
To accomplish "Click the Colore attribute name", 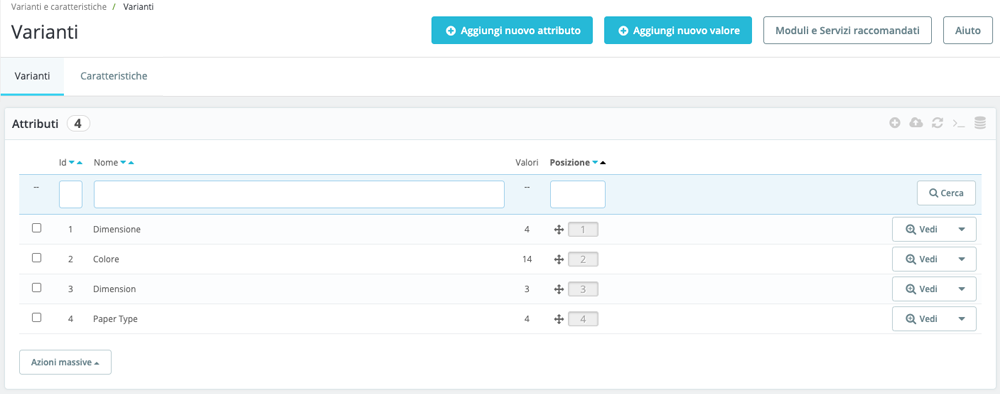I will (x=107, y=259).
